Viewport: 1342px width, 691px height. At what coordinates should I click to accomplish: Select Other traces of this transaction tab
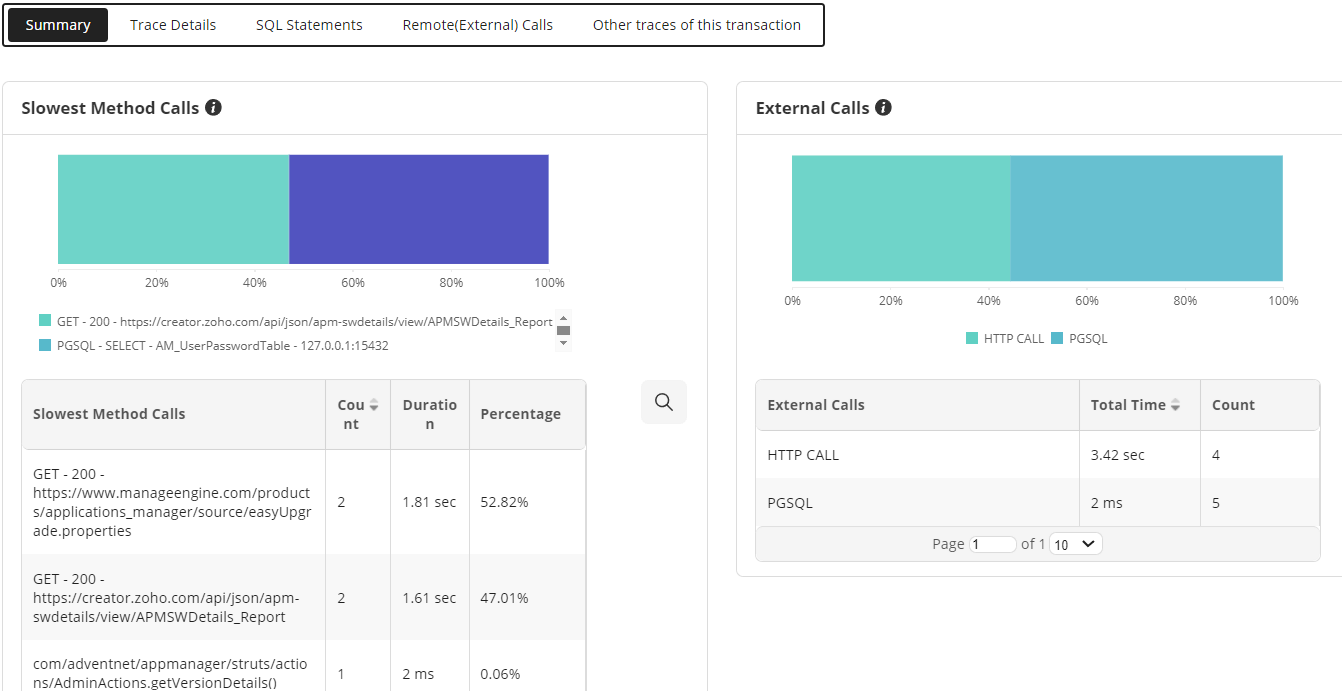[696, 25]
